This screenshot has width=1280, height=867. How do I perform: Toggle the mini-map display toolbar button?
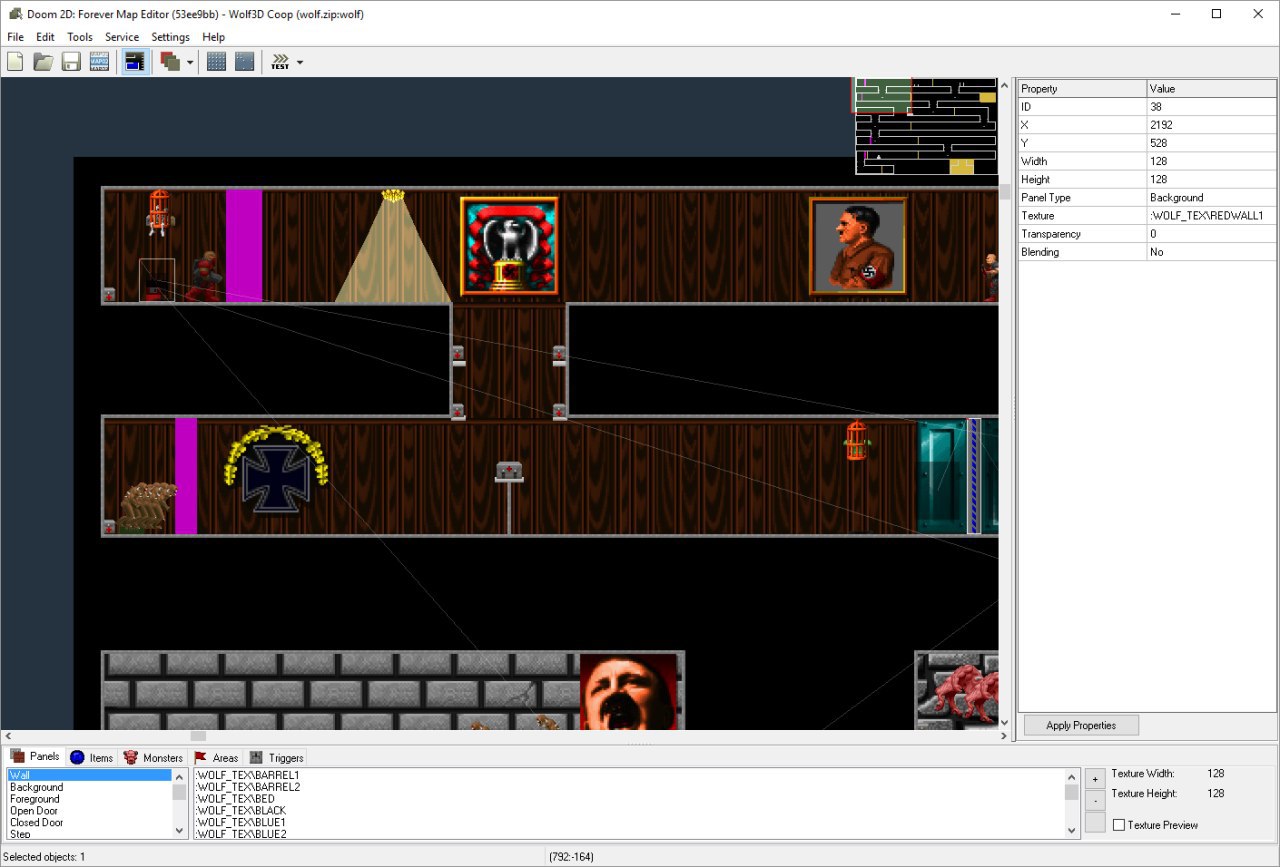click(x=135, y=62)
